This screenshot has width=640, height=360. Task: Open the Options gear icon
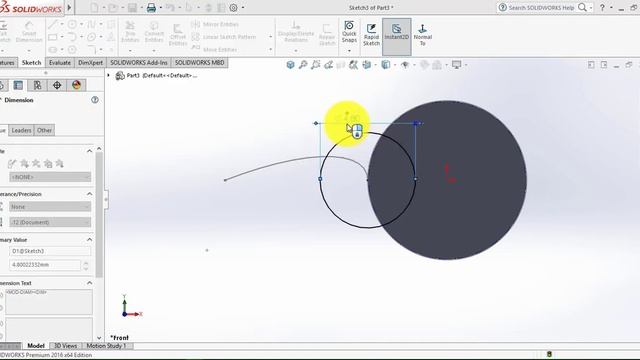pyautogui.click(x=233, y=8)
